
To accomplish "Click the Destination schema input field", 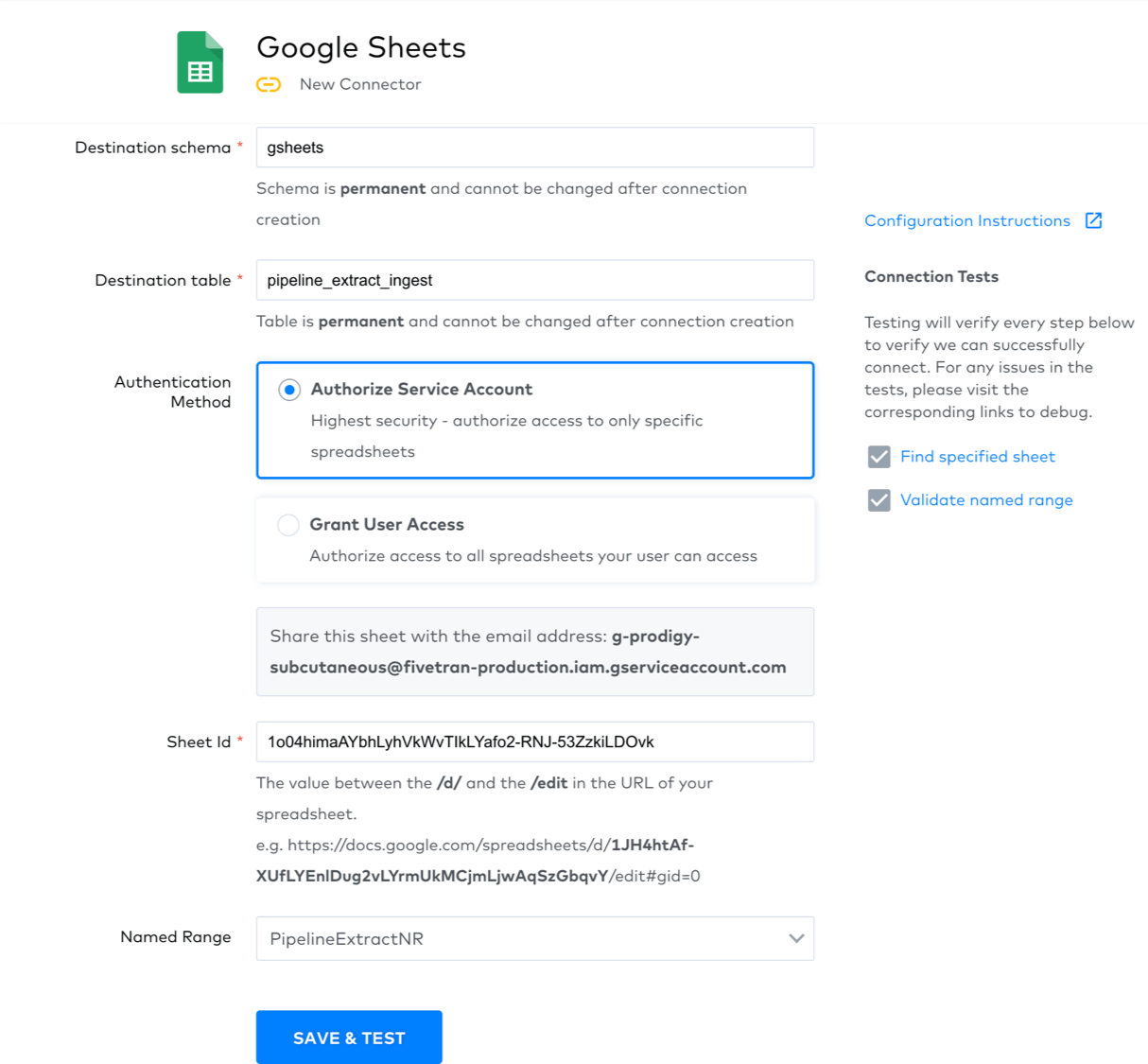I will tap(534, 148).
